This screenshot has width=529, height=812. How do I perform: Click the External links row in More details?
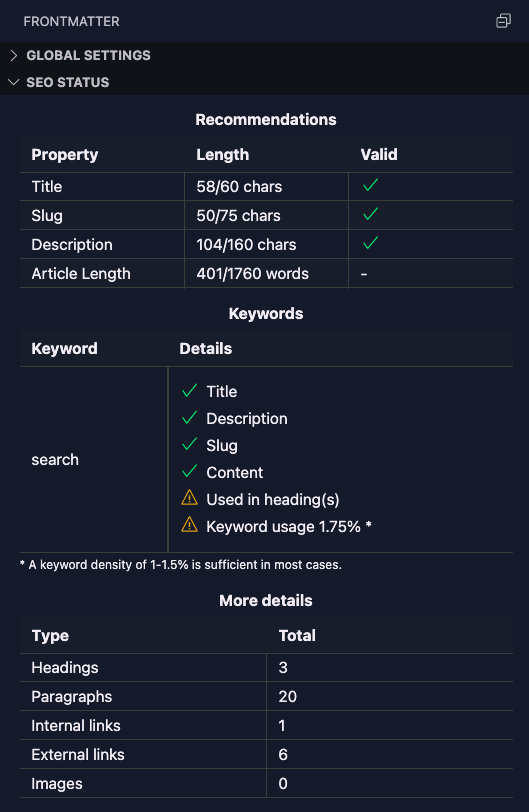click(x=266, y=755)
